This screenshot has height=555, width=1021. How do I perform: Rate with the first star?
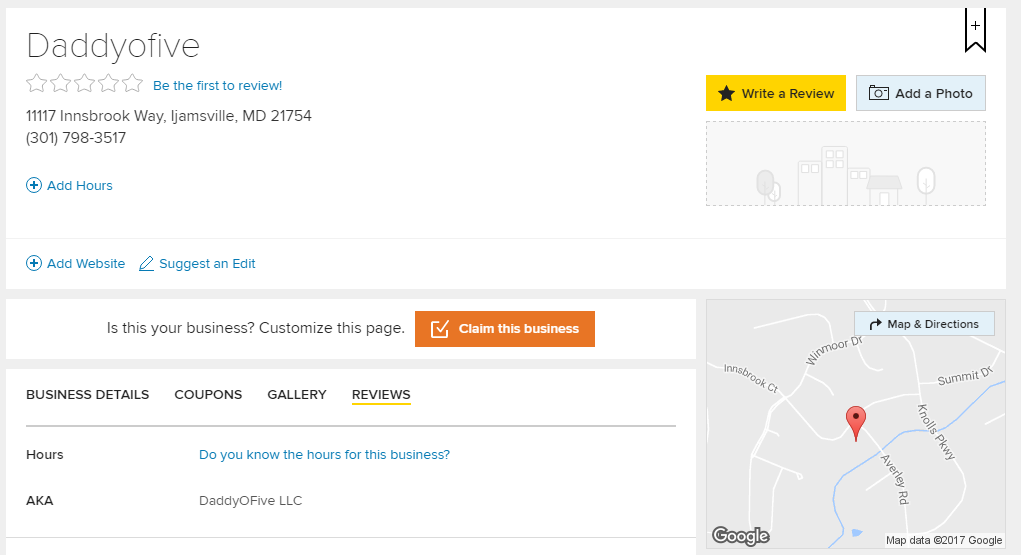(x=36, y=83)
